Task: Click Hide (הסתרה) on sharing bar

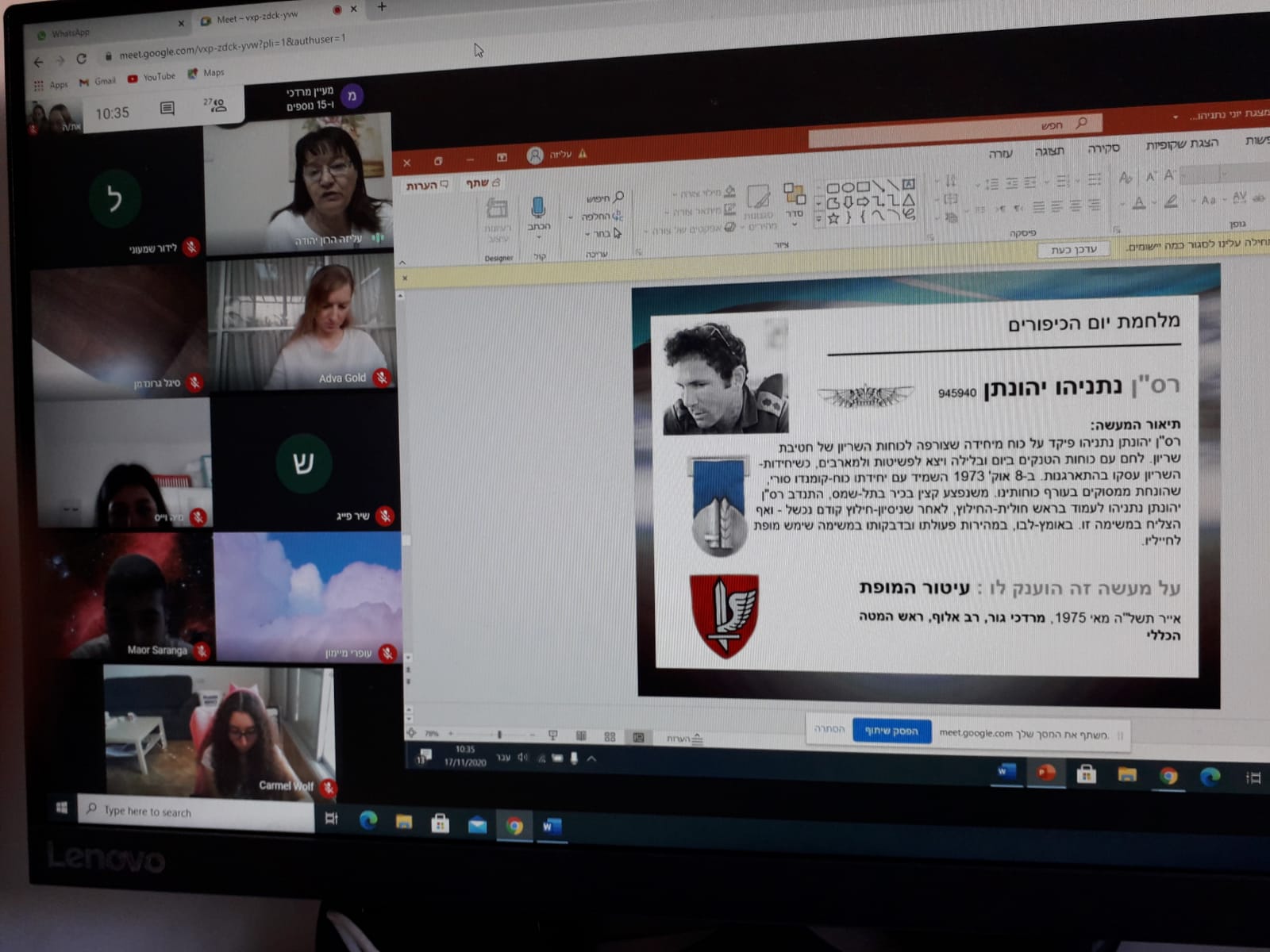Action: coord(829,728)
